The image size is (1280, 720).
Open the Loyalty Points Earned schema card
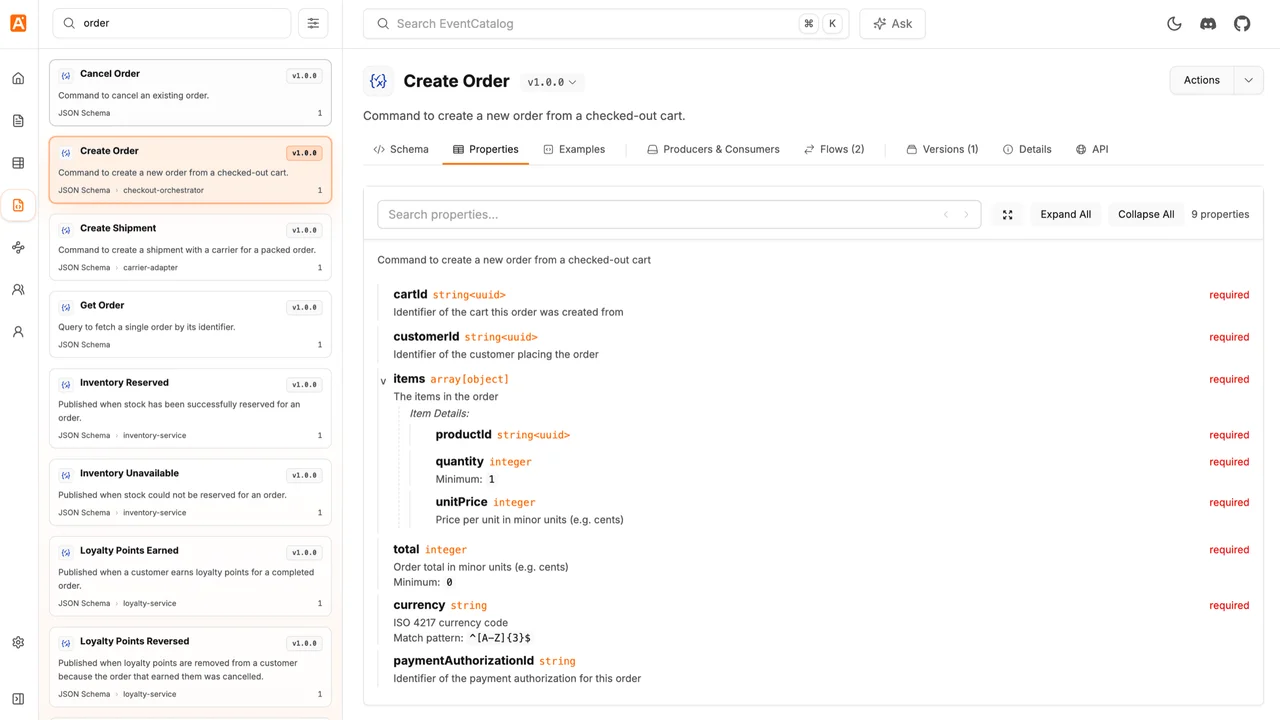[190, 576]
